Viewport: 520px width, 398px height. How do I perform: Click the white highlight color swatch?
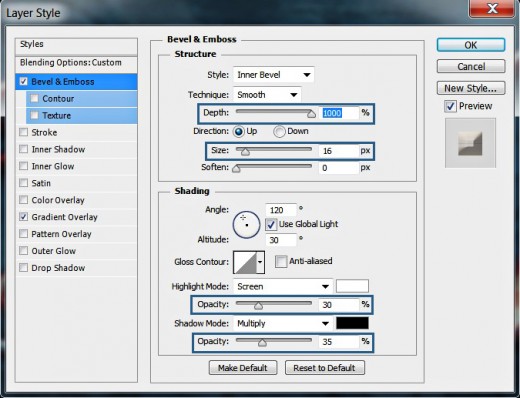pos(352,286)
